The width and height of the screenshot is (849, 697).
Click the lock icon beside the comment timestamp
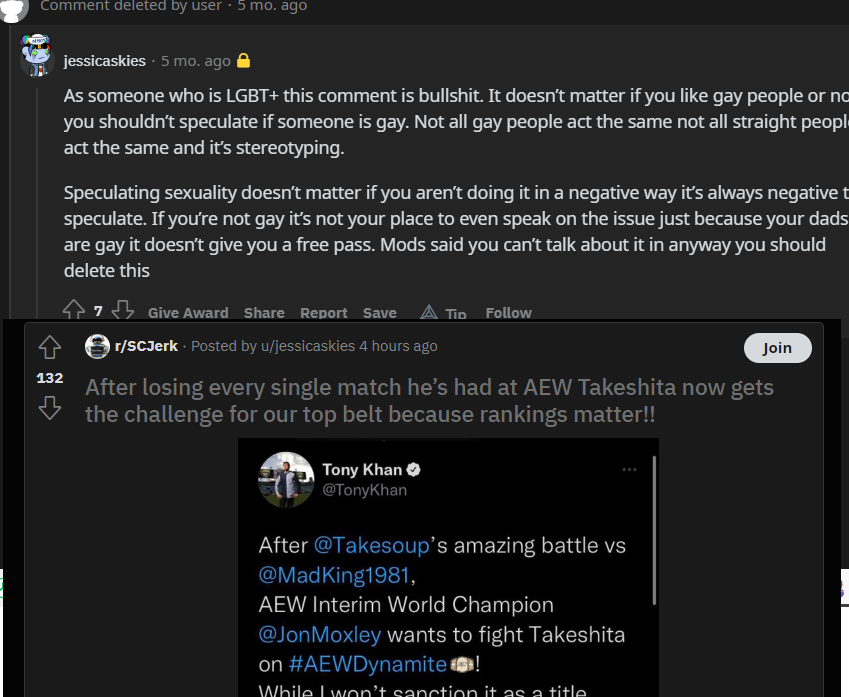click(243, 61)
